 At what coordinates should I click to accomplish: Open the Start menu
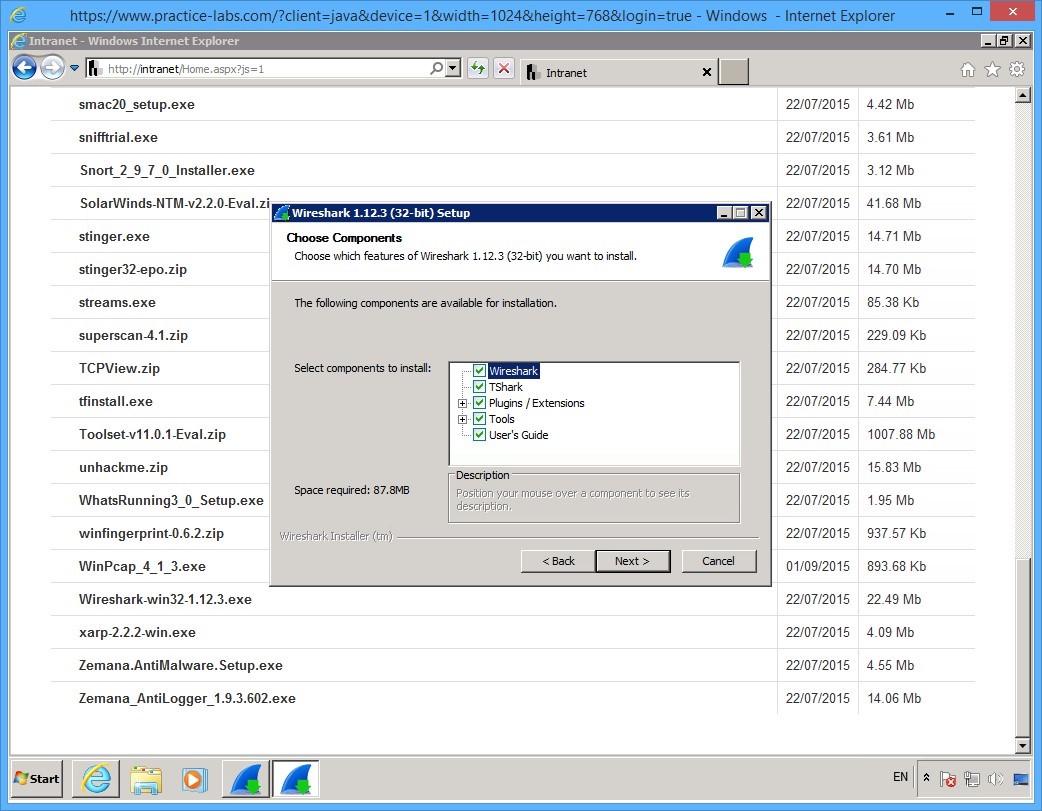point(35,778)
